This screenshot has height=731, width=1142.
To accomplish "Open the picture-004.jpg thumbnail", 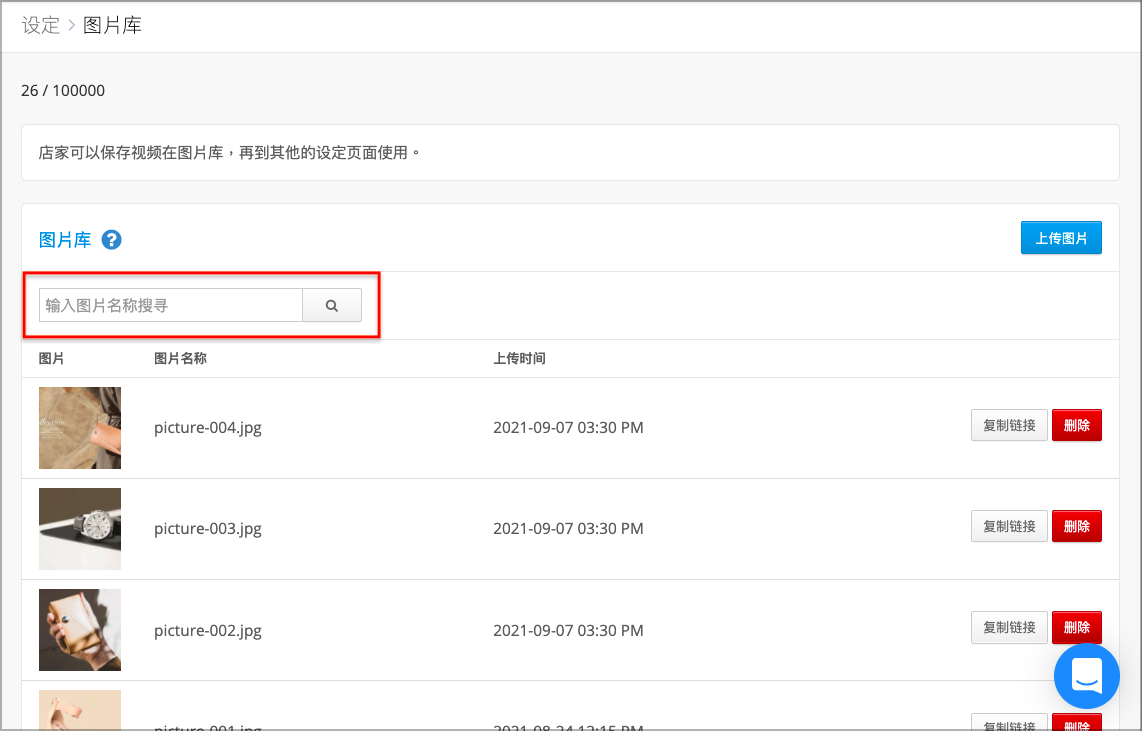I will [x=80, y=428].
